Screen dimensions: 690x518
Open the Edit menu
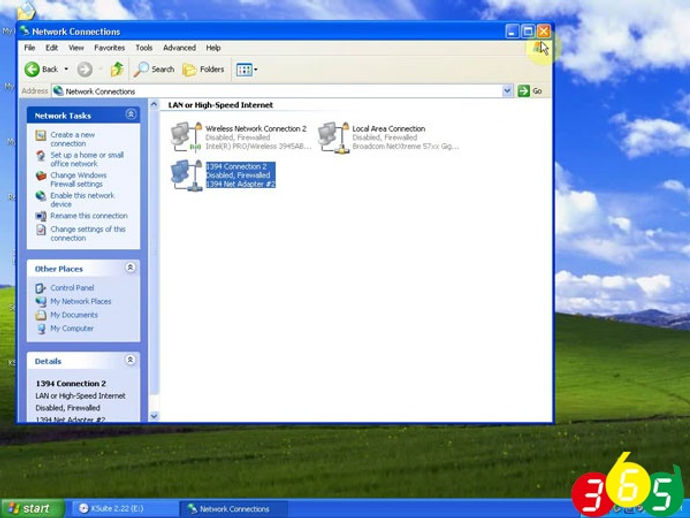pyautogui.click(x=51, y=48)
